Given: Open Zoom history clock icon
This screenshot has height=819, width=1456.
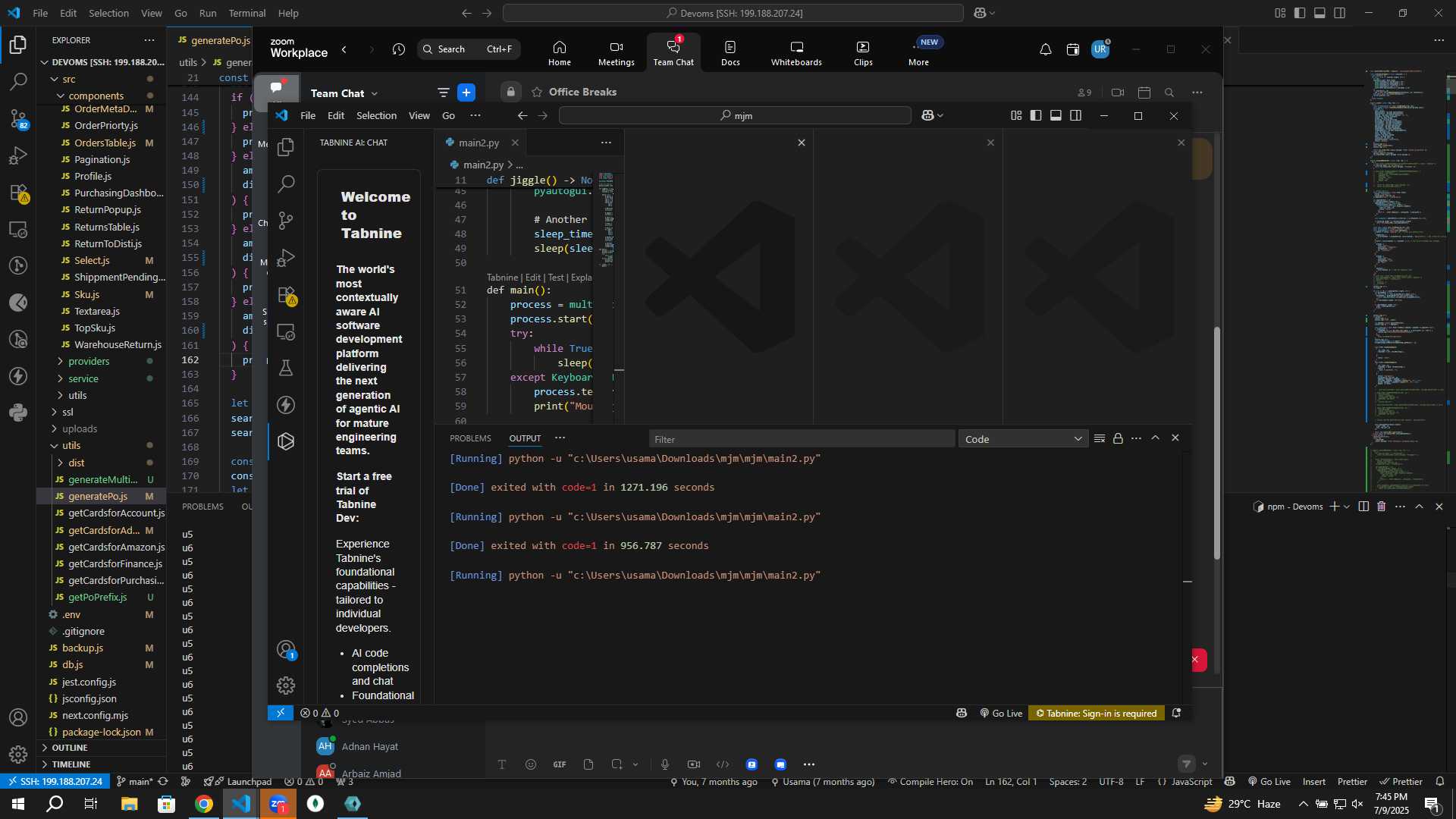Looking at the screenshot, I should (399, 49).
